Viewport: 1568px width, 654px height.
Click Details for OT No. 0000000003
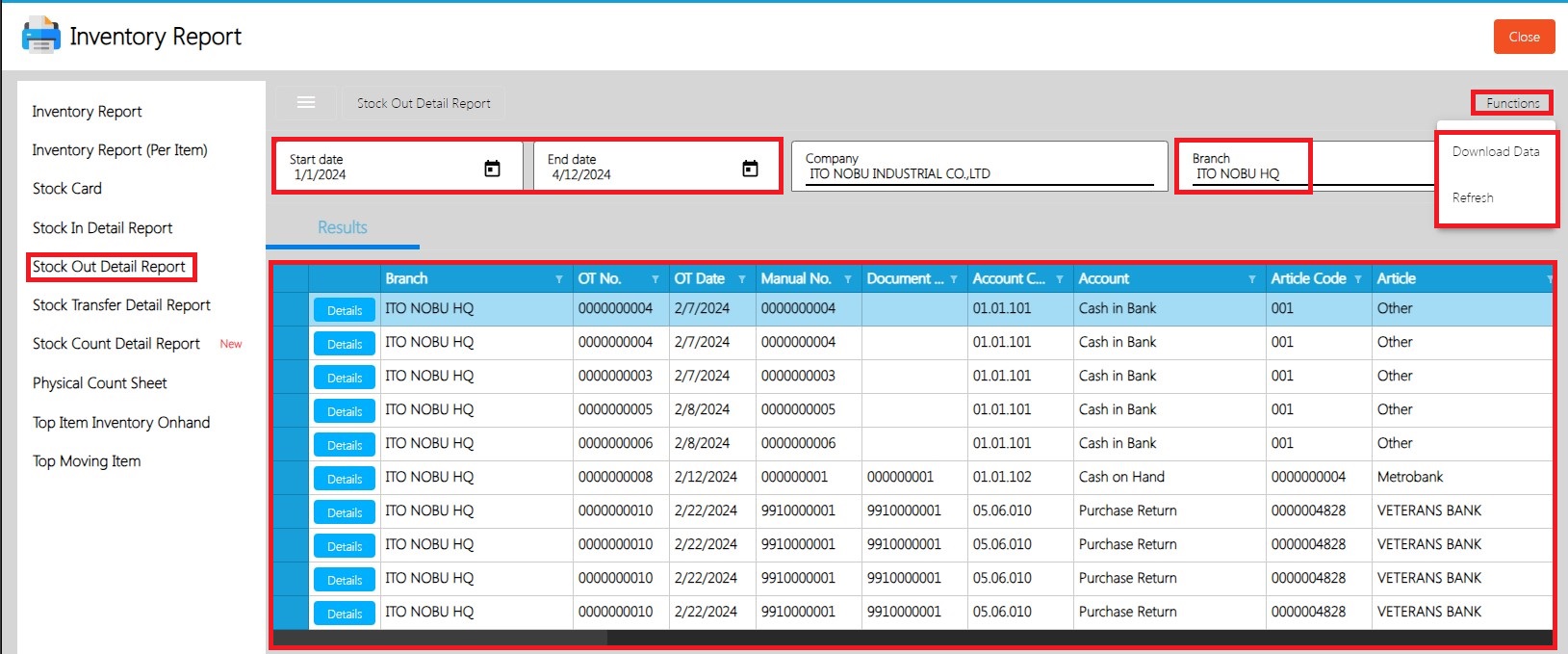click(345, 378)
